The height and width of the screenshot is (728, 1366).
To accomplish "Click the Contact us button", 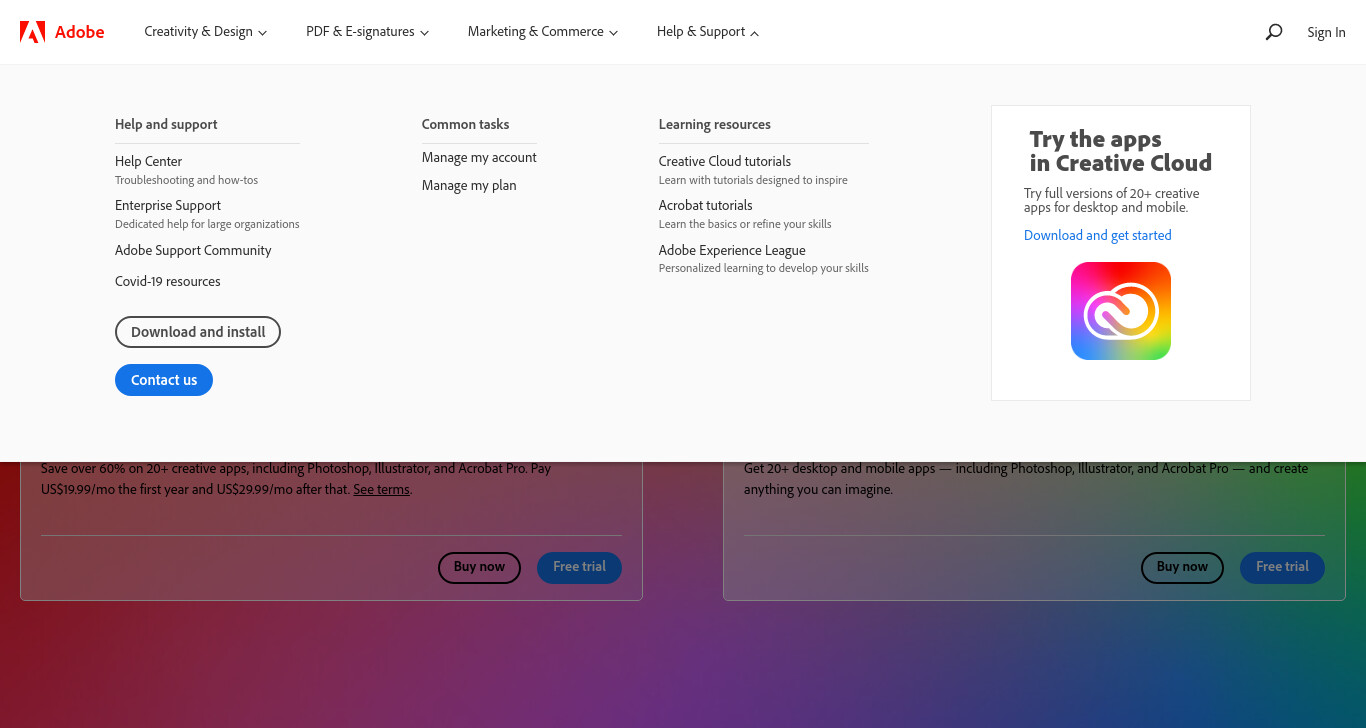I will pyautogui.click(x=164, y=380).
